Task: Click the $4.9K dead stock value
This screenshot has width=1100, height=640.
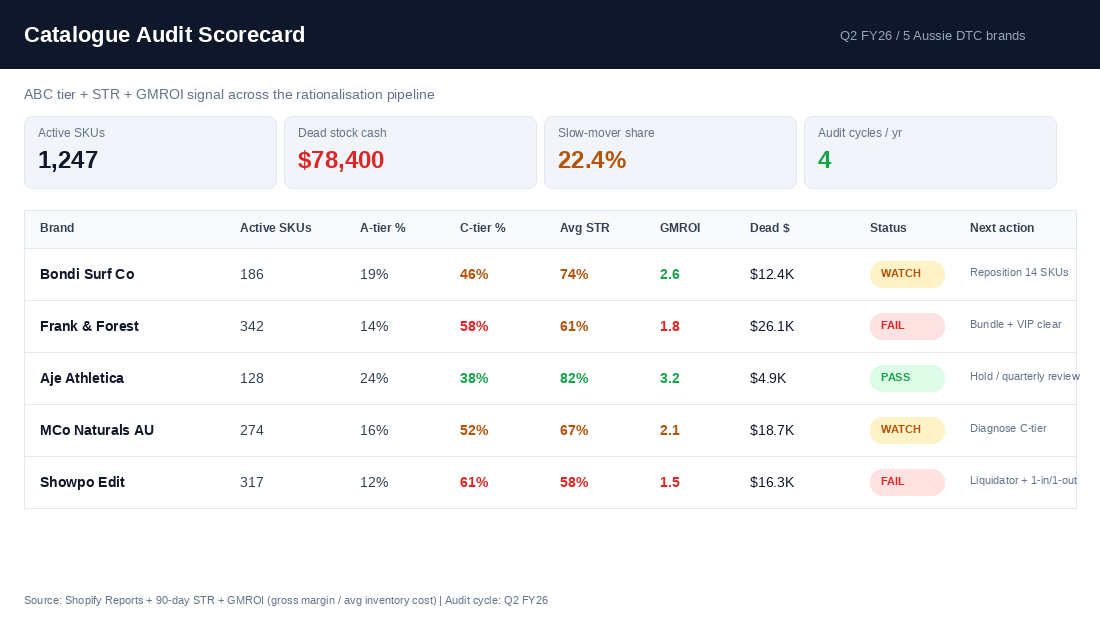Action: click(768, 378)
